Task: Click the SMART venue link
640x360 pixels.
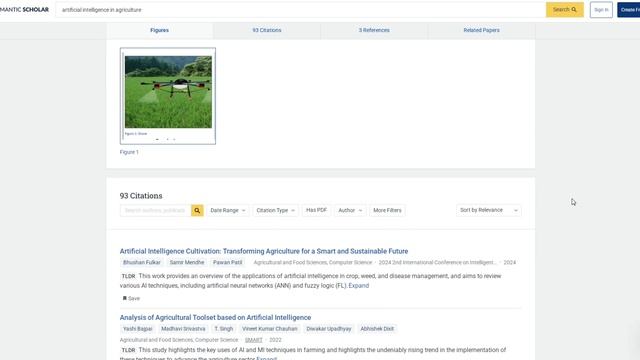Action: pyautogui.click(x=253, y=340)
